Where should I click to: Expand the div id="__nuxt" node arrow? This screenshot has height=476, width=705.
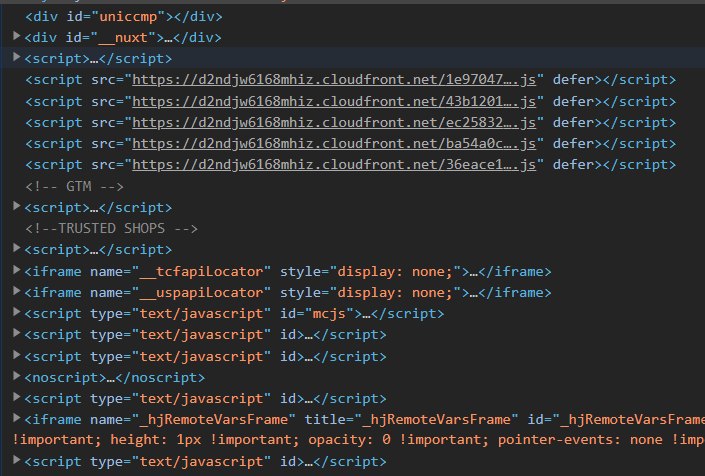pos(17,36)
